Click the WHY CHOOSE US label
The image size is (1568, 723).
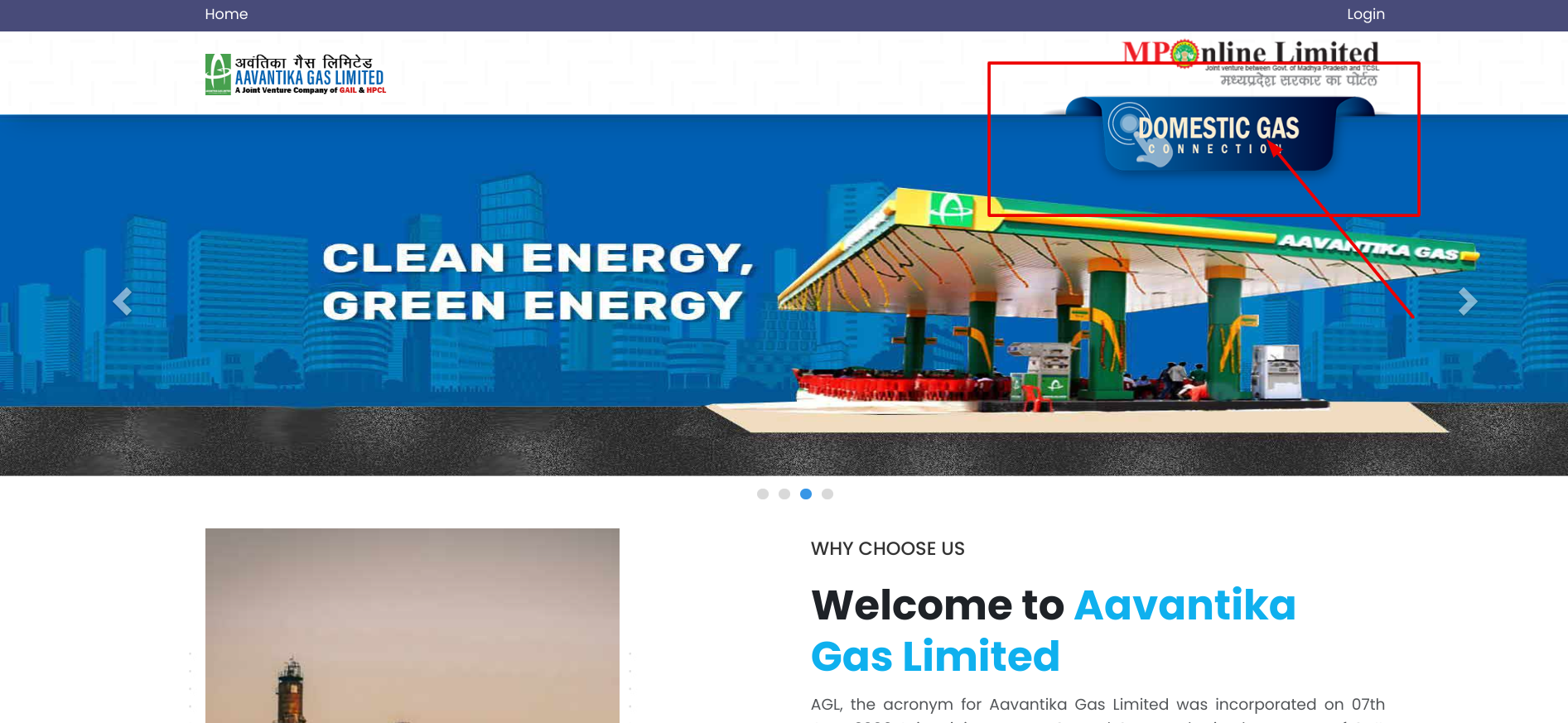pos(888,548)
